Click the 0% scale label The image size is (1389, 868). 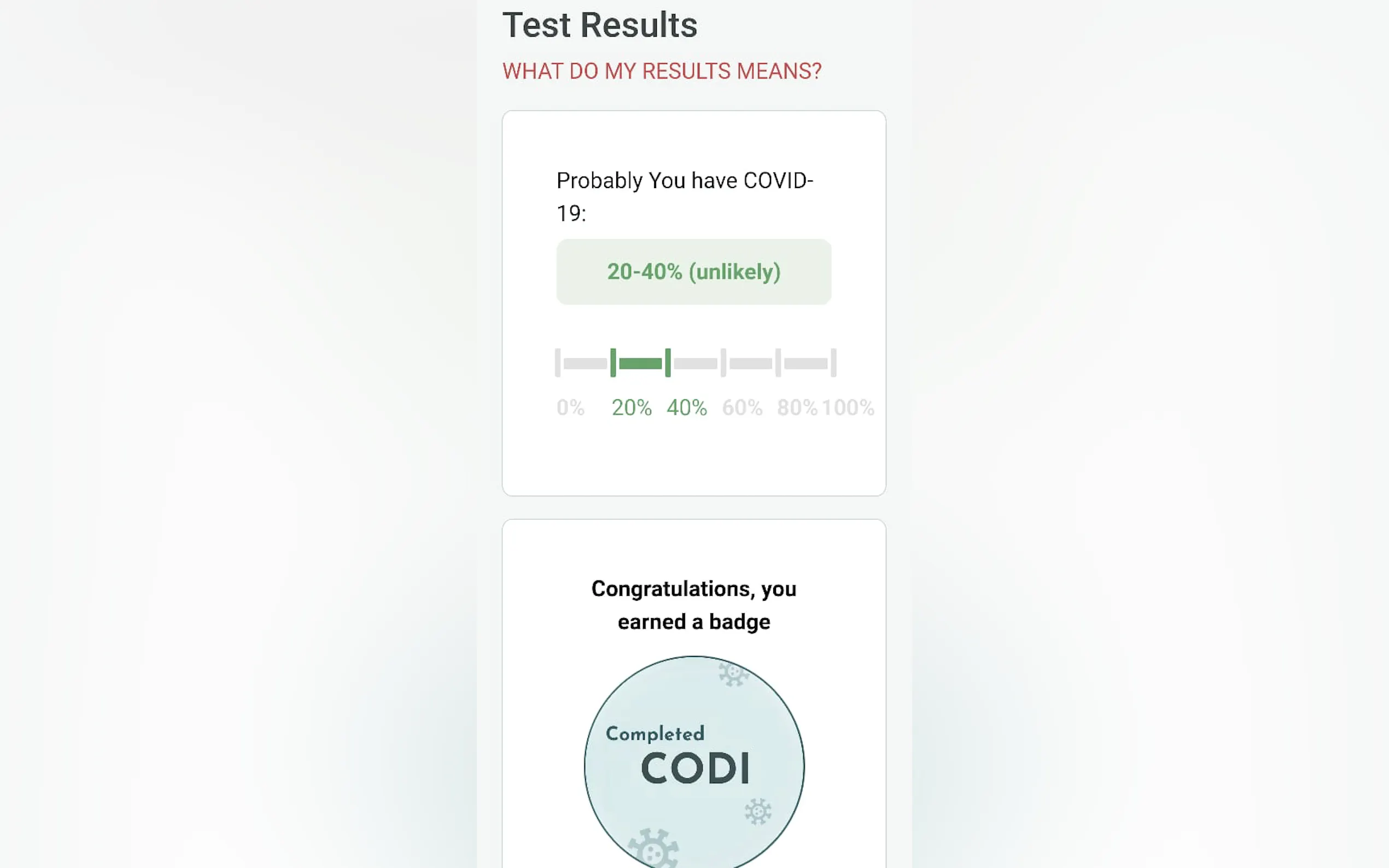coord(570,408)
